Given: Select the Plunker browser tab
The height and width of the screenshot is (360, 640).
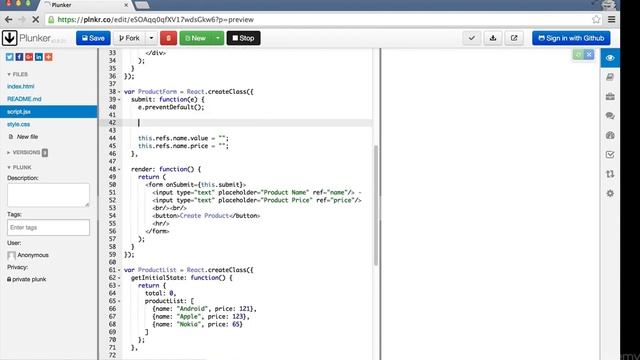Looking at the screenshot, I should click(86, 5).
